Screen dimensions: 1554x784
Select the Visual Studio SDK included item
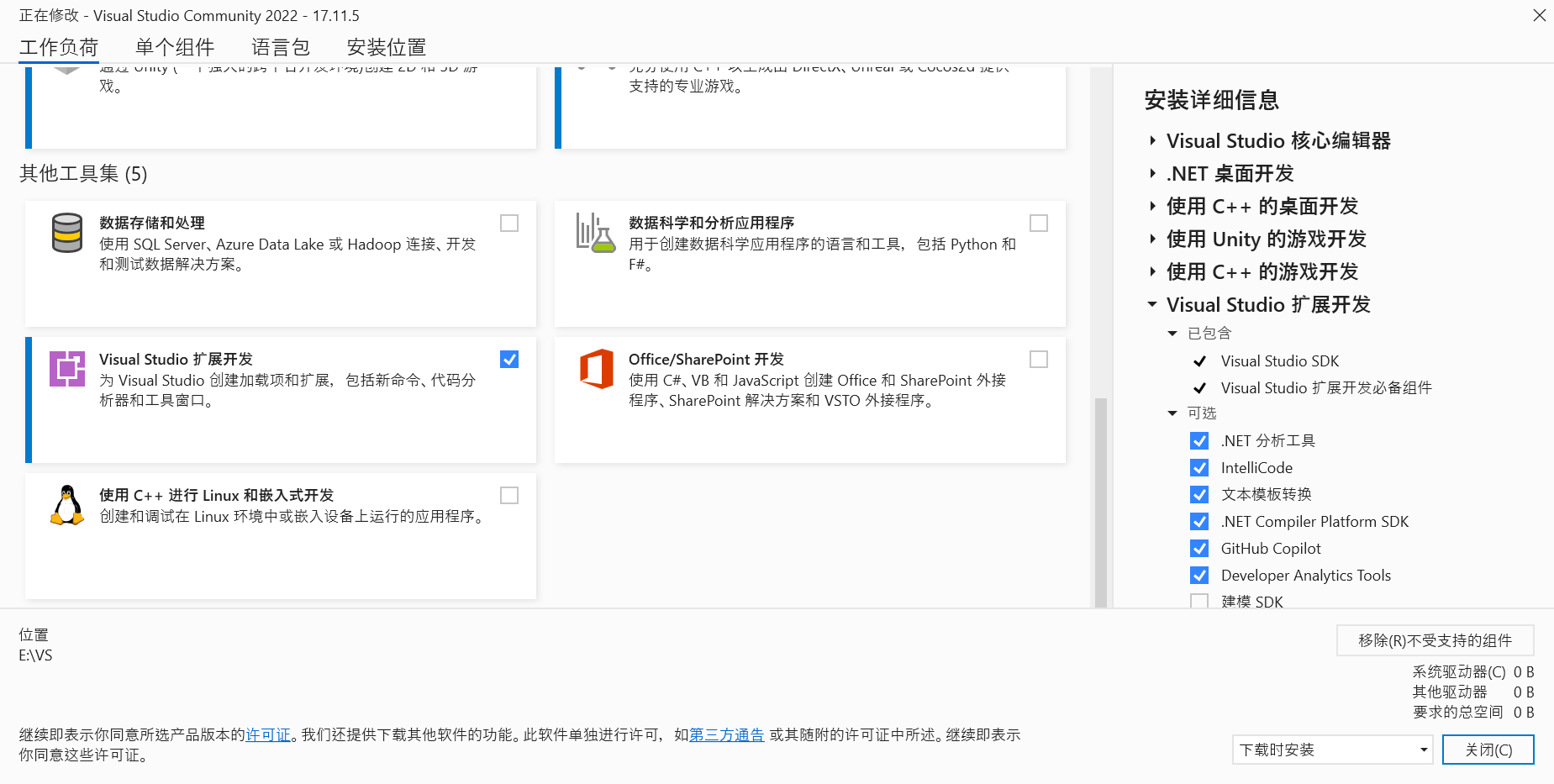pos(1280,360)
